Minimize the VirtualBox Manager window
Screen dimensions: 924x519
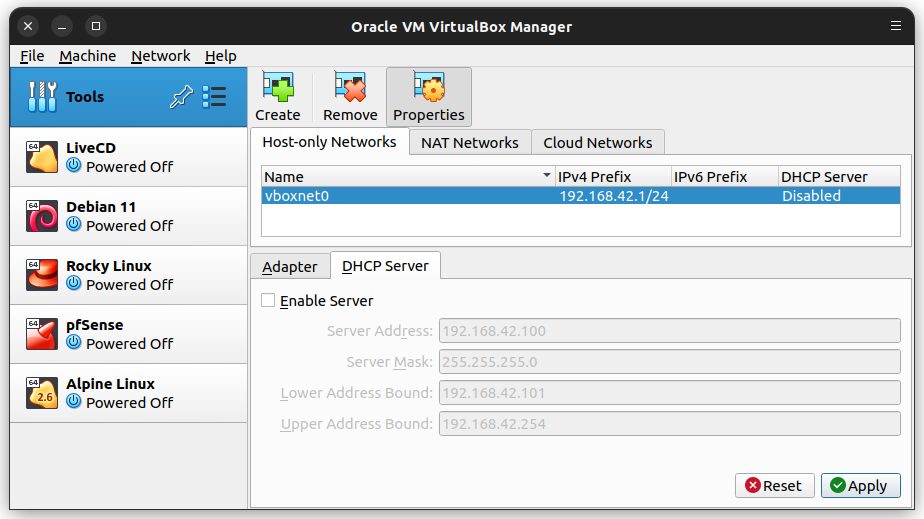(x=62, y=26)
